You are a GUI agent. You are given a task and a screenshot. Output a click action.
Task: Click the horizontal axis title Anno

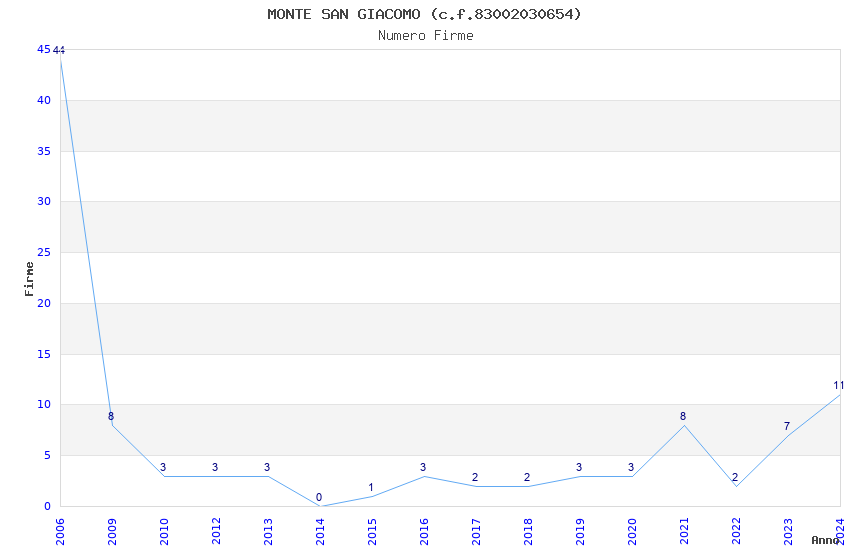click(825, 540)
